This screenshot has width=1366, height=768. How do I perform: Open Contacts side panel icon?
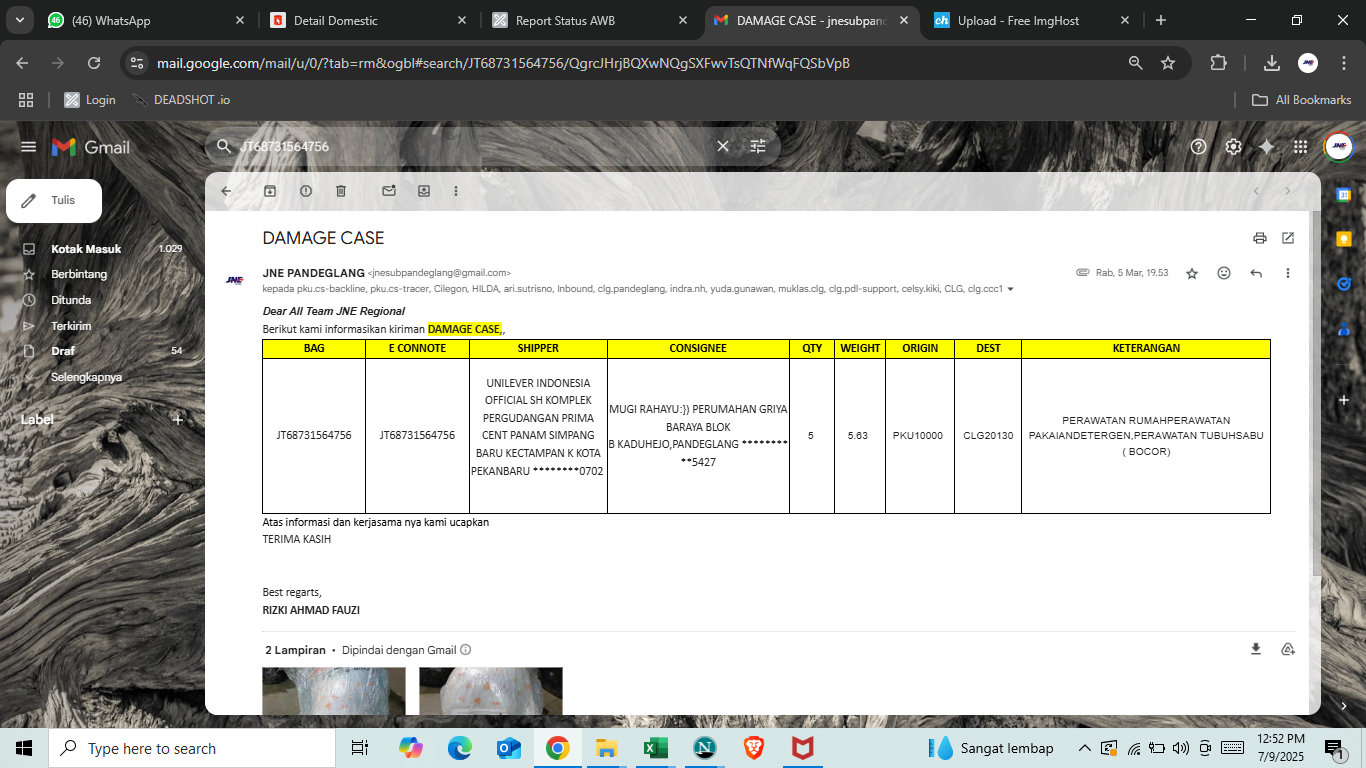point(1344,329)
